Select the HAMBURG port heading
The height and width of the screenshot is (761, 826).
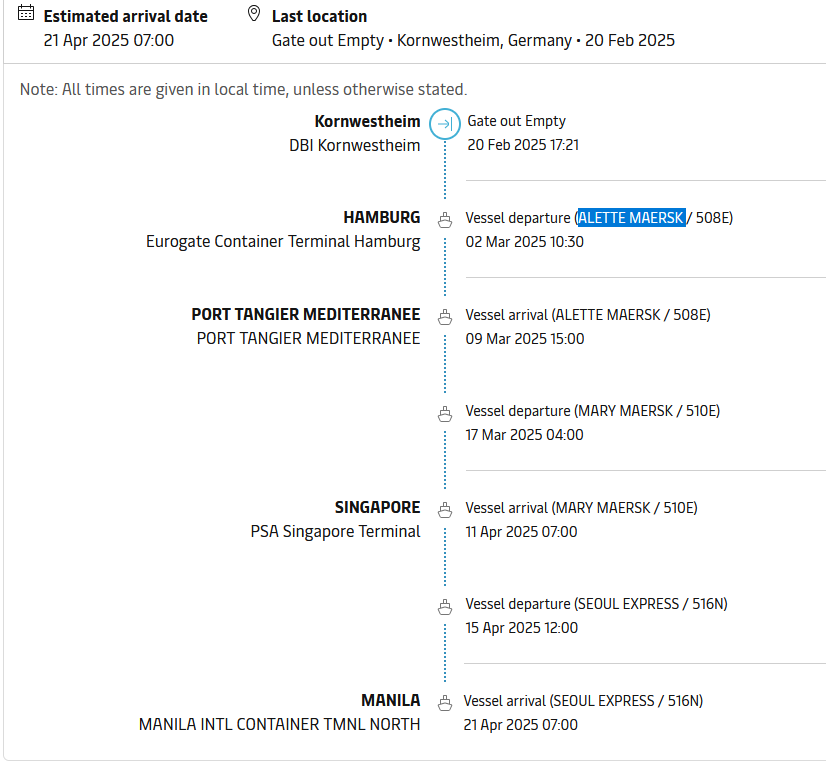point(382,218)
